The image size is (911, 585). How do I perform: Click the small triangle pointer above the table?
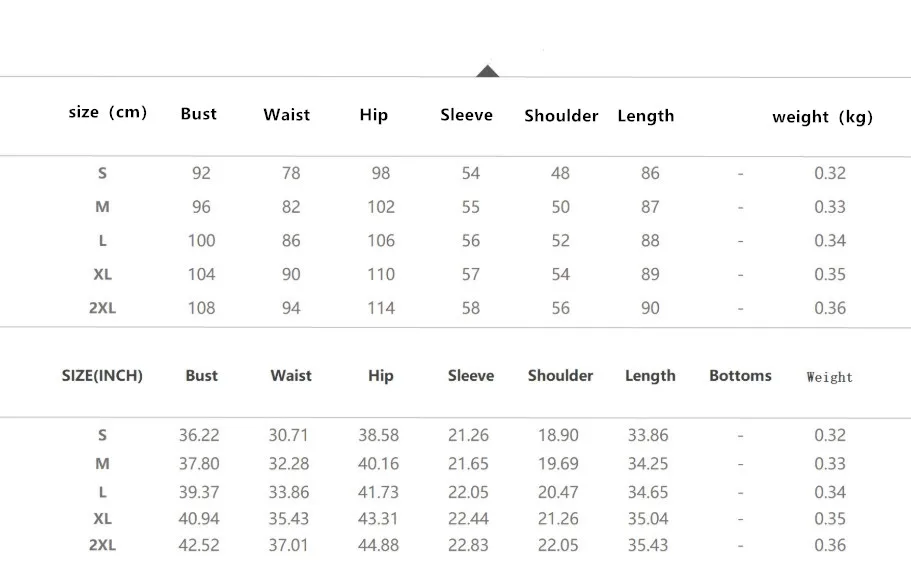click(487, 71)
